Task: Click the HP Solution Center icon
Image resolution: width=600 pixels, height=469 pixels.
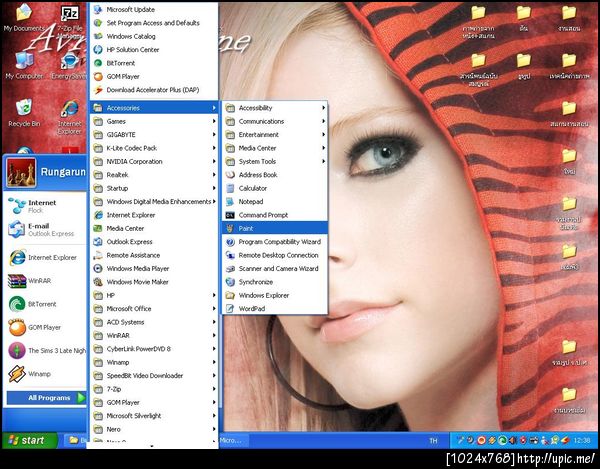Action: pyautogui.click(x=98, y=50)
